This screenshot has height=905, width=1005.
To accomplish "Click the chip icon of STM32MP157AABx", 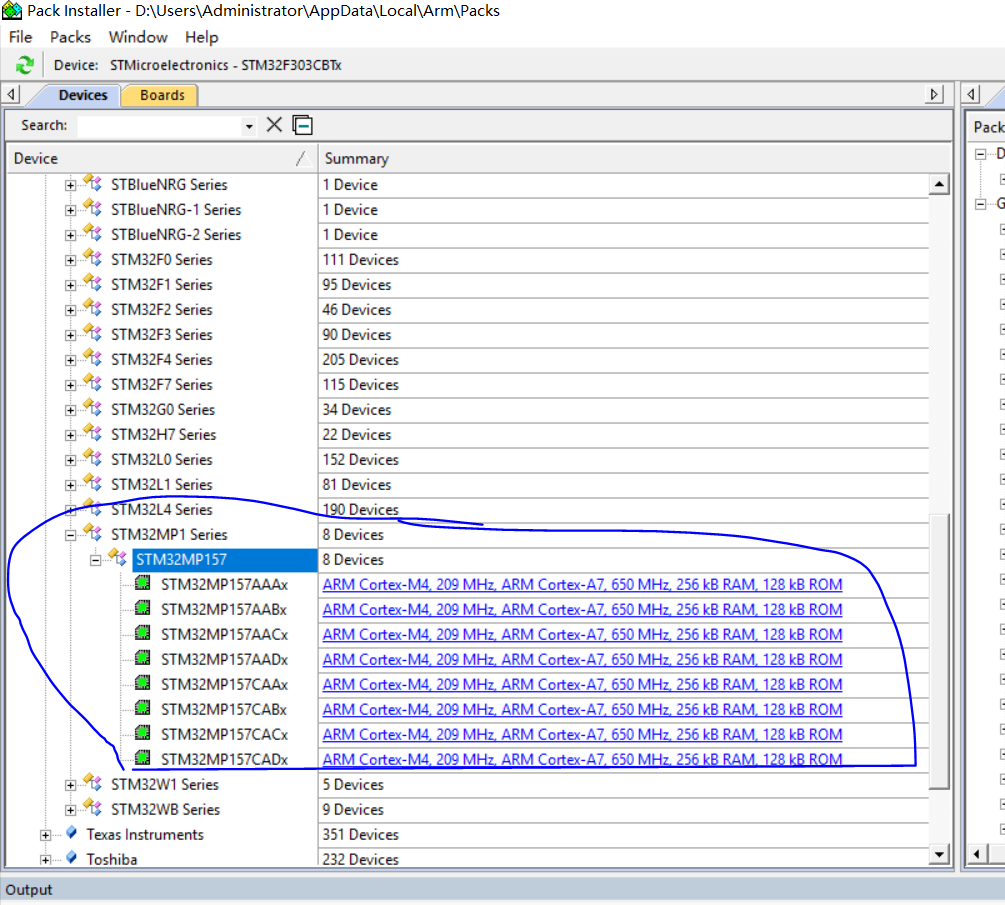I will (x=143, y=608).
